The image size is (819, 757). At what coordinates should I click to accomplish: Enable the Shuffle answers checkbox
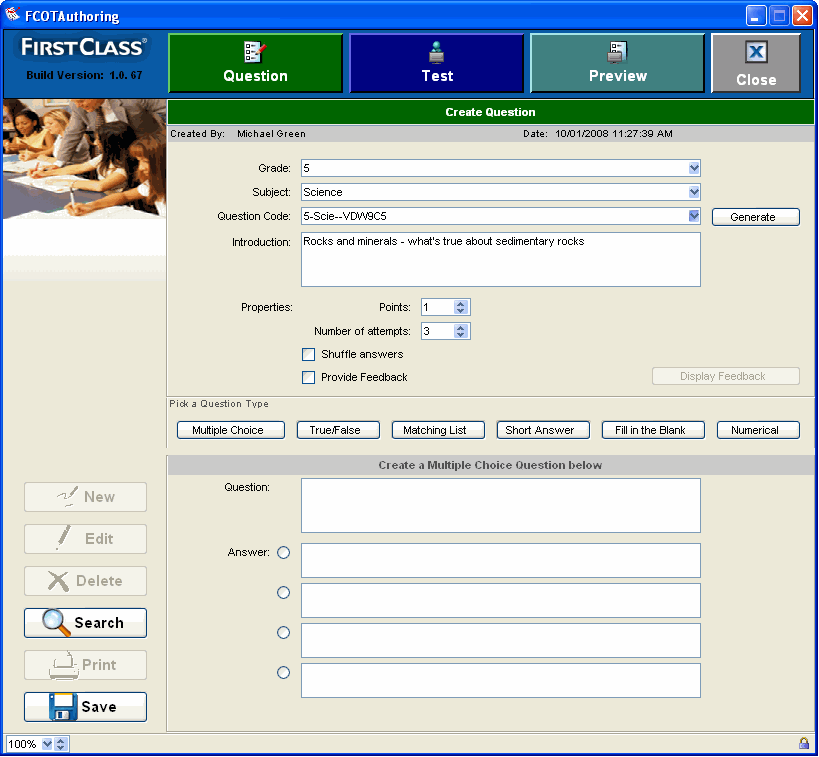click(309, 354)
